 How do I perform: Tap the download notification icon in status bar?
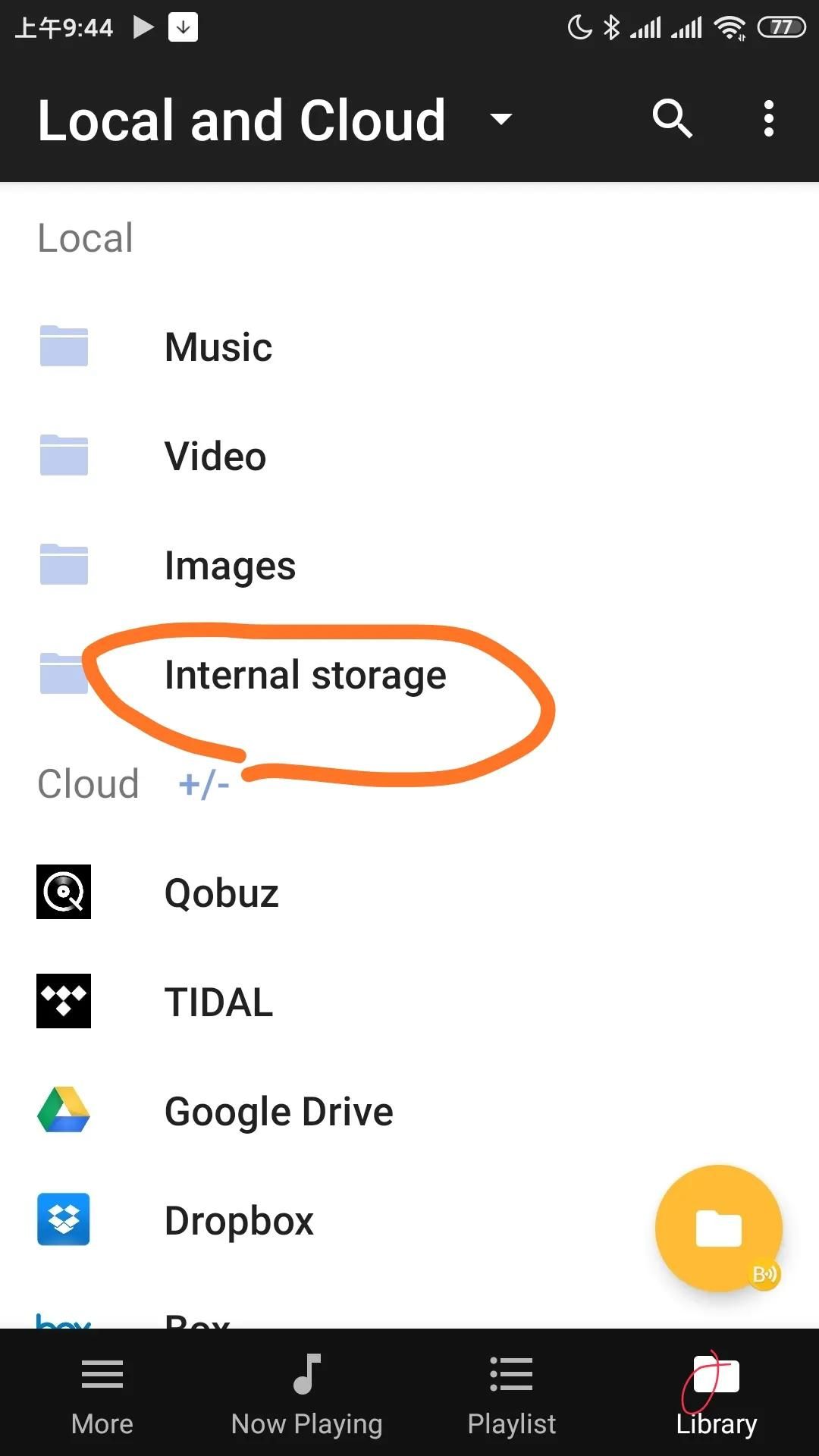coord(183,27)
